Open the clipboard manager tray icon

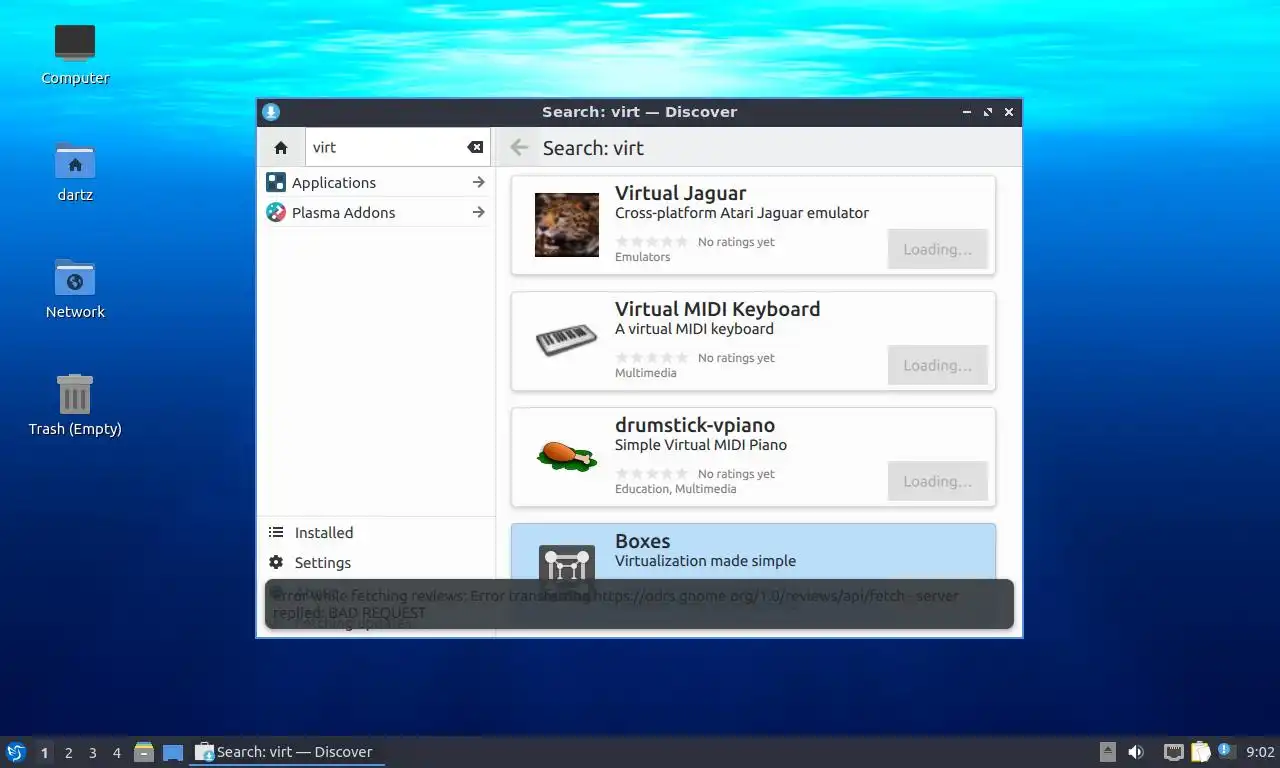click(1200, 752)
